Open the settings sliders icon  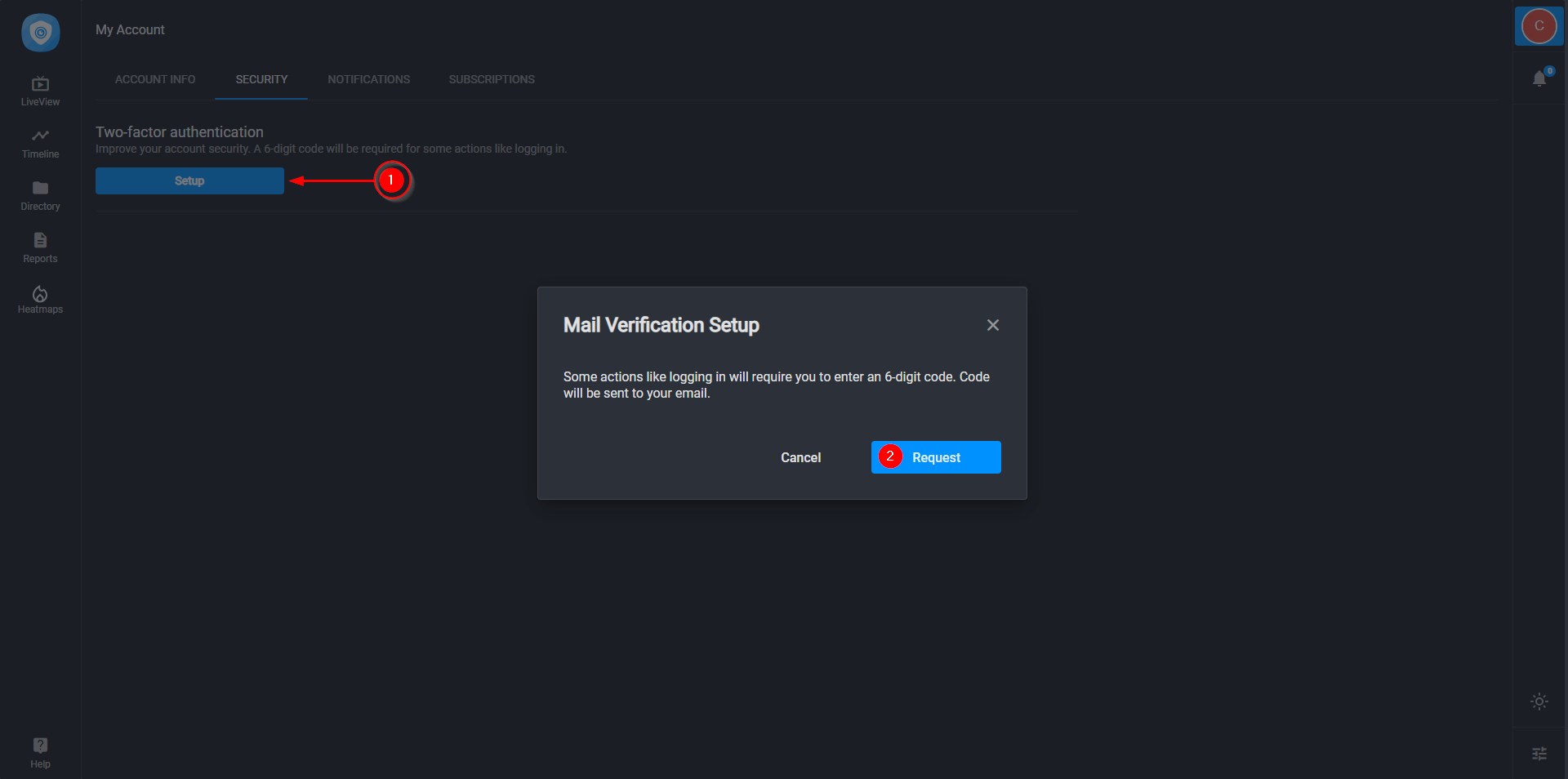point(1539,754)
